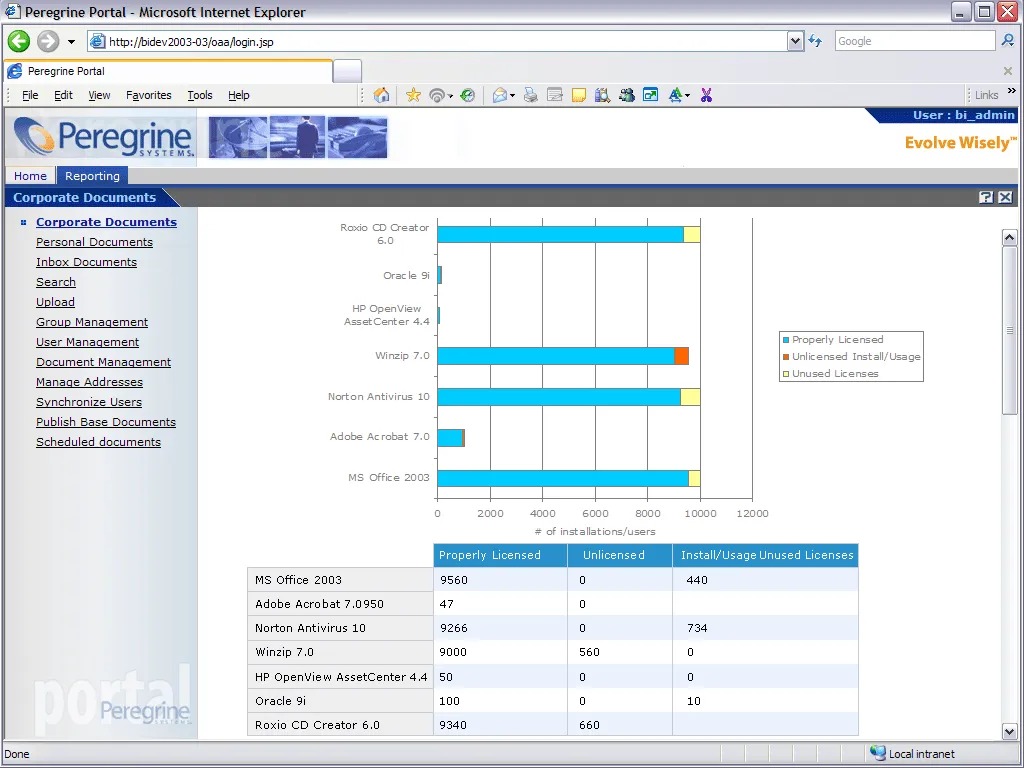Click the page scrollbar down arrow

point(1010,731)
